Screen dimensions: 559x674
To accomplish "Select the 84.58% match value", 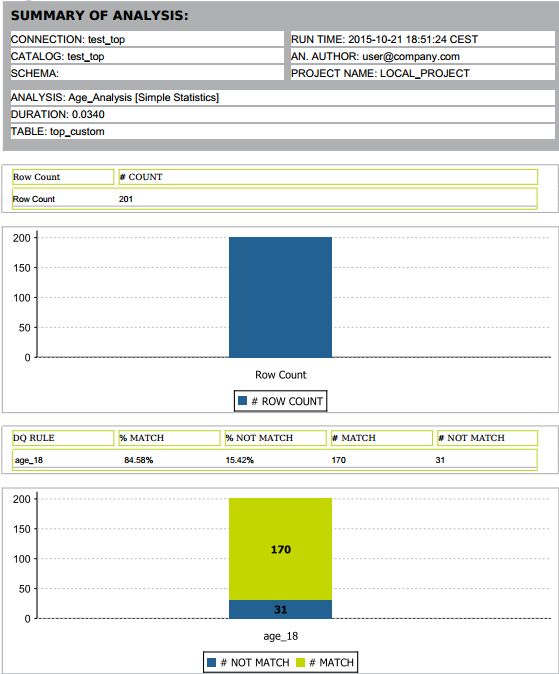I will pos(138,460).
